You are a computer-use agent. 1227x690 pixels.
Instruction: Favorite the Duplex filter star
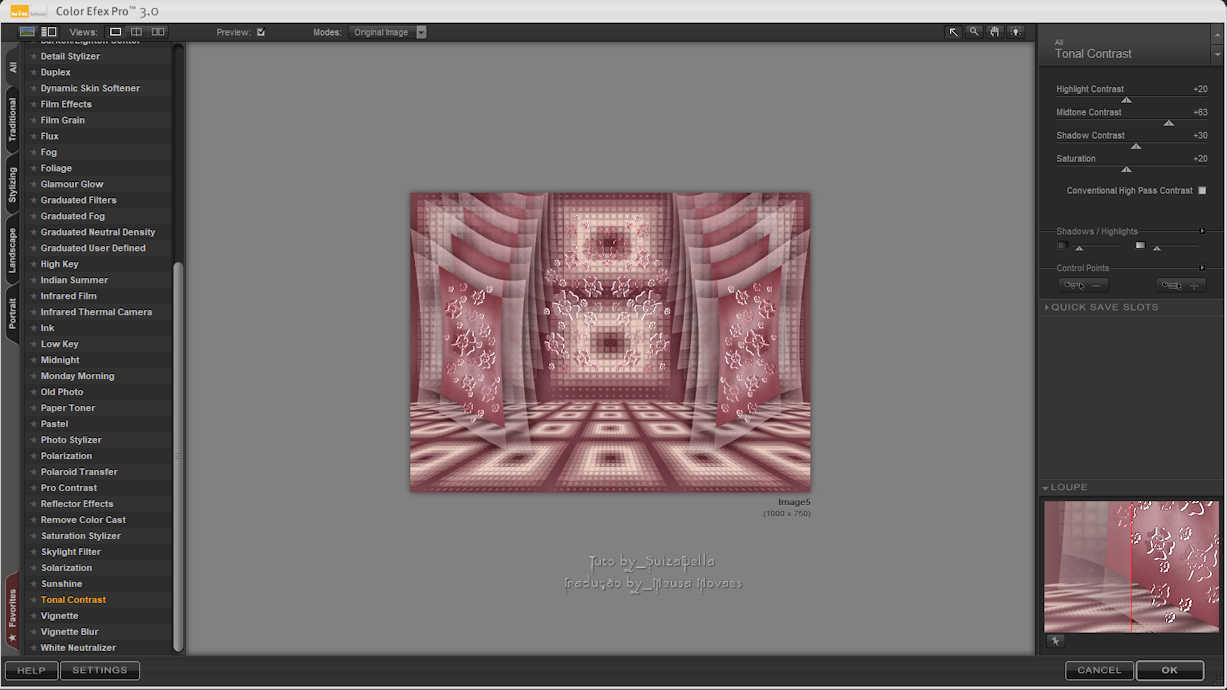coord(34,72)
